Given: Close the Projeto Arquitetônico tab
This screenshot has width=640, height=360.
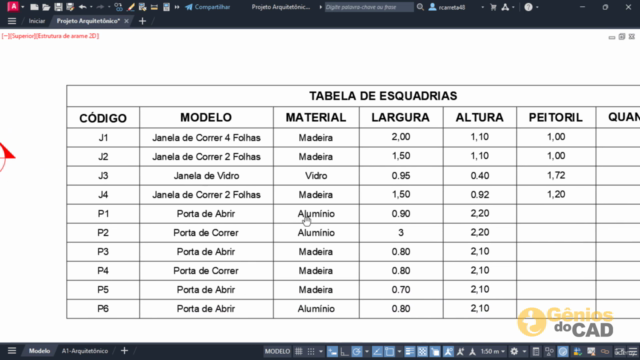Looking at the screenshot, I should point(126,21).
